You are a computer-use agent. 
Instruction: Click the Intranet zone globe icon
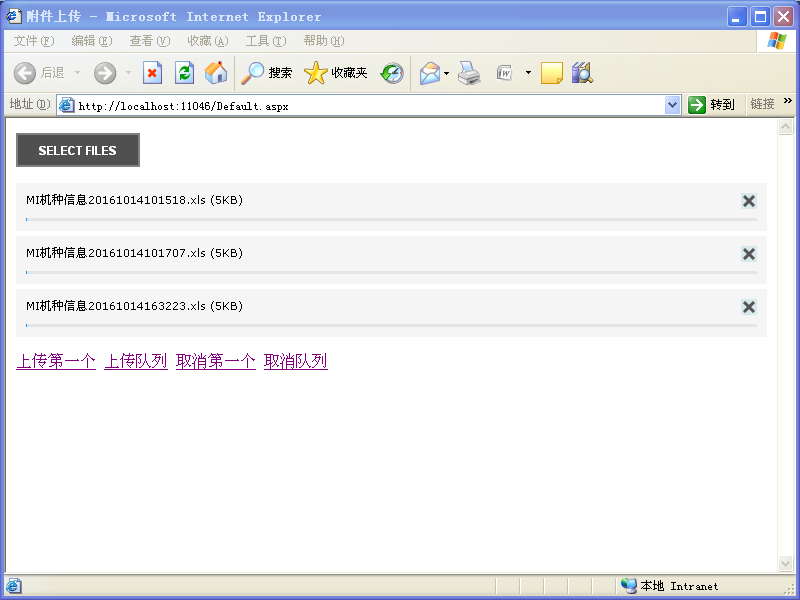629,586
